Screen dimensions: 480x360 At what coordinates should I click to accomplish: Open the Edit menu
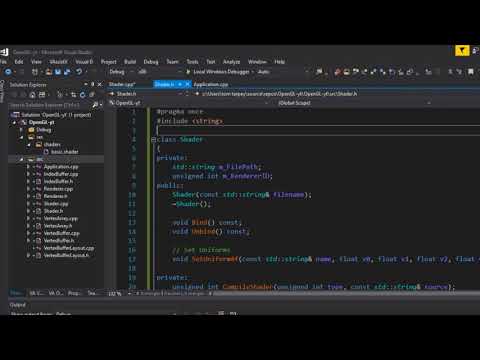point(19,62)
